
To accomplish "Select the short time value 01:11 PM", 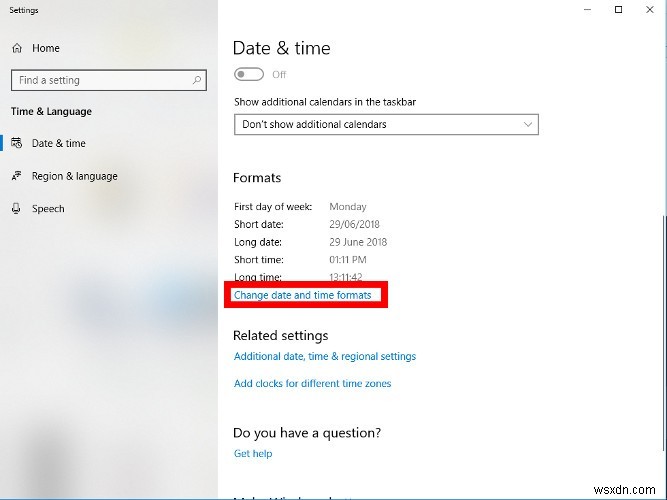I will point(348,260).
